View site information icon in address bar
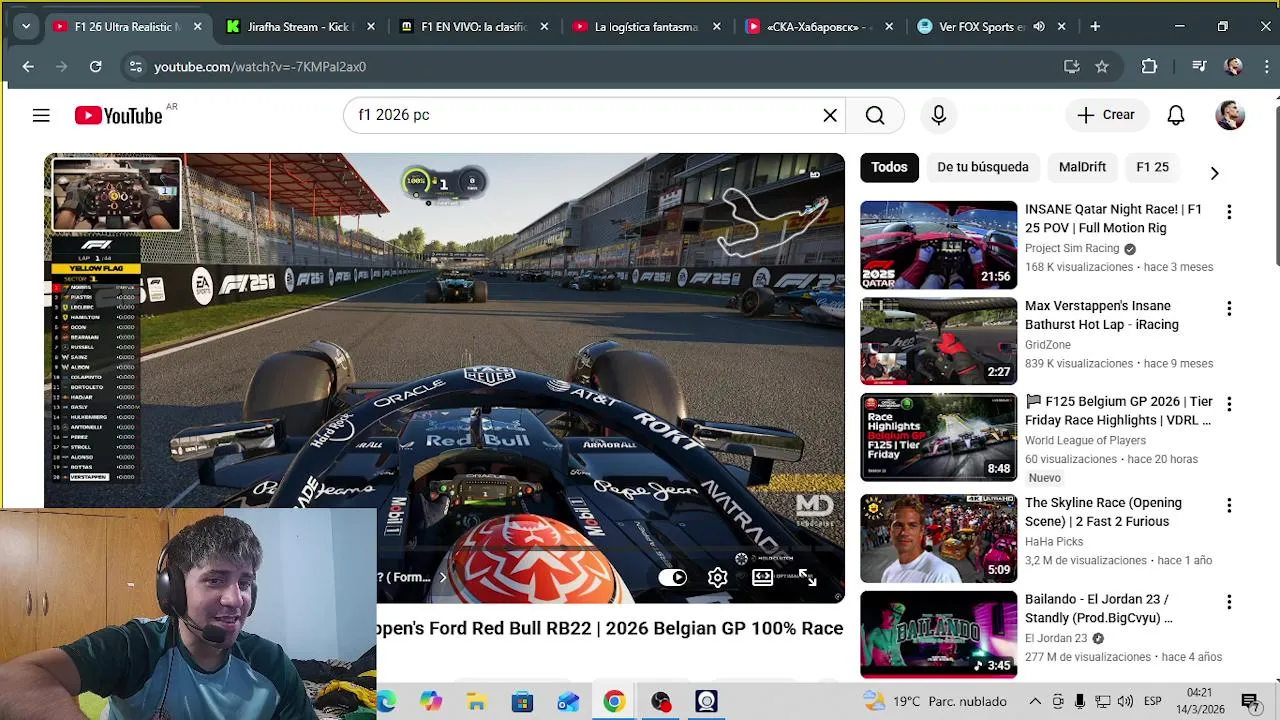This screenshot has width=1280, height=720. pos(135,67)
